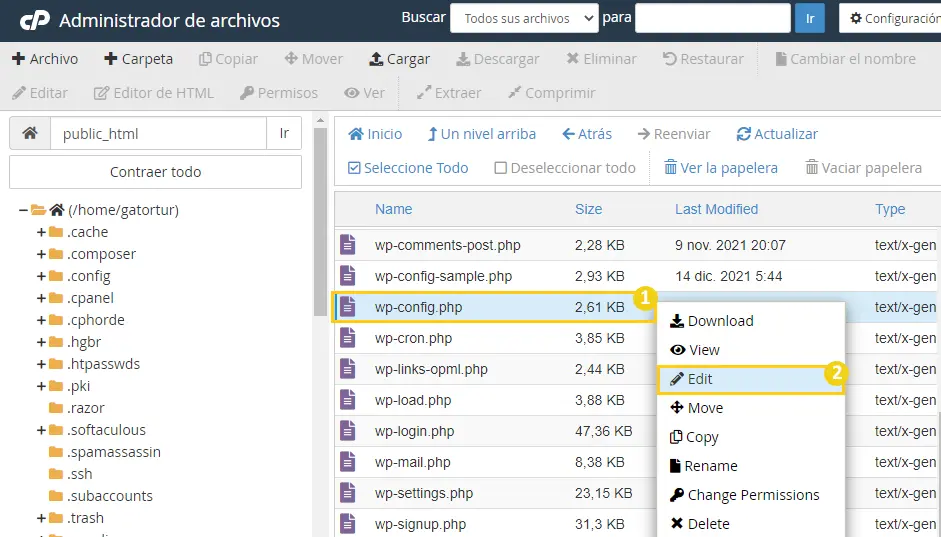Click the home icon beside path field
Image resolution: width=941 pixels, height=537 pixels.
[x=30, y=133]
